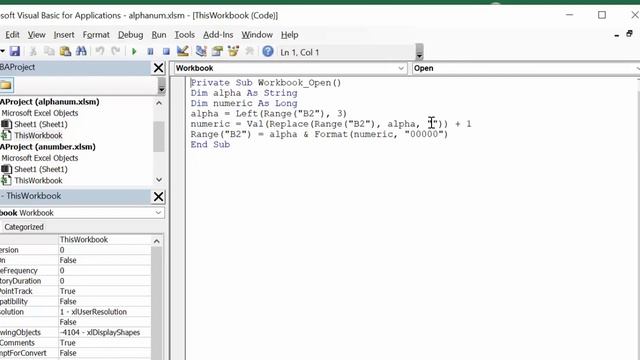
Task: Click the project tree scroll down arrow
Action: click(159, 180)
